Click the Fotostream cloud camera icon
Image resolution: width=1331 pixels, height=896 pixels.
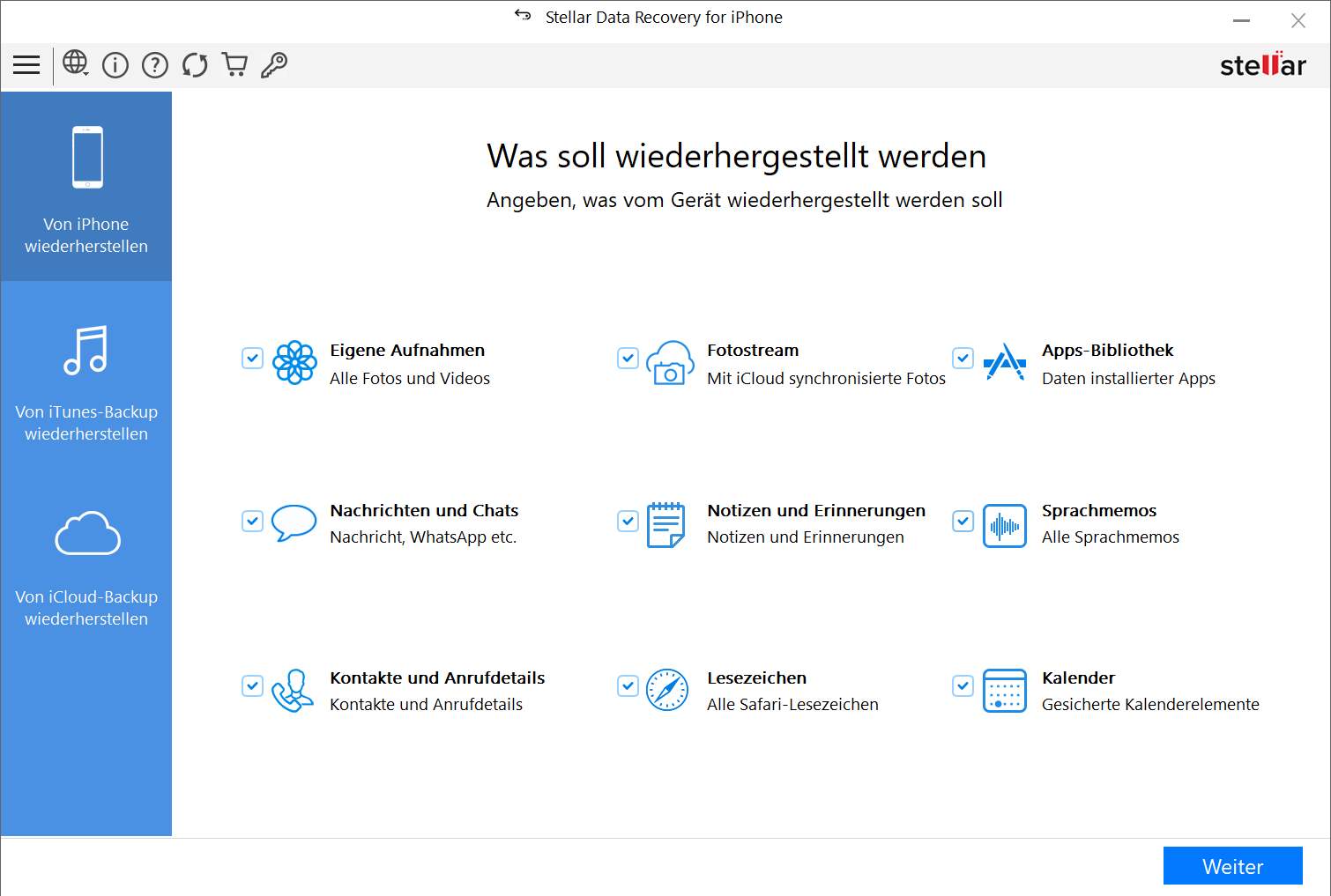click(670, 363)
